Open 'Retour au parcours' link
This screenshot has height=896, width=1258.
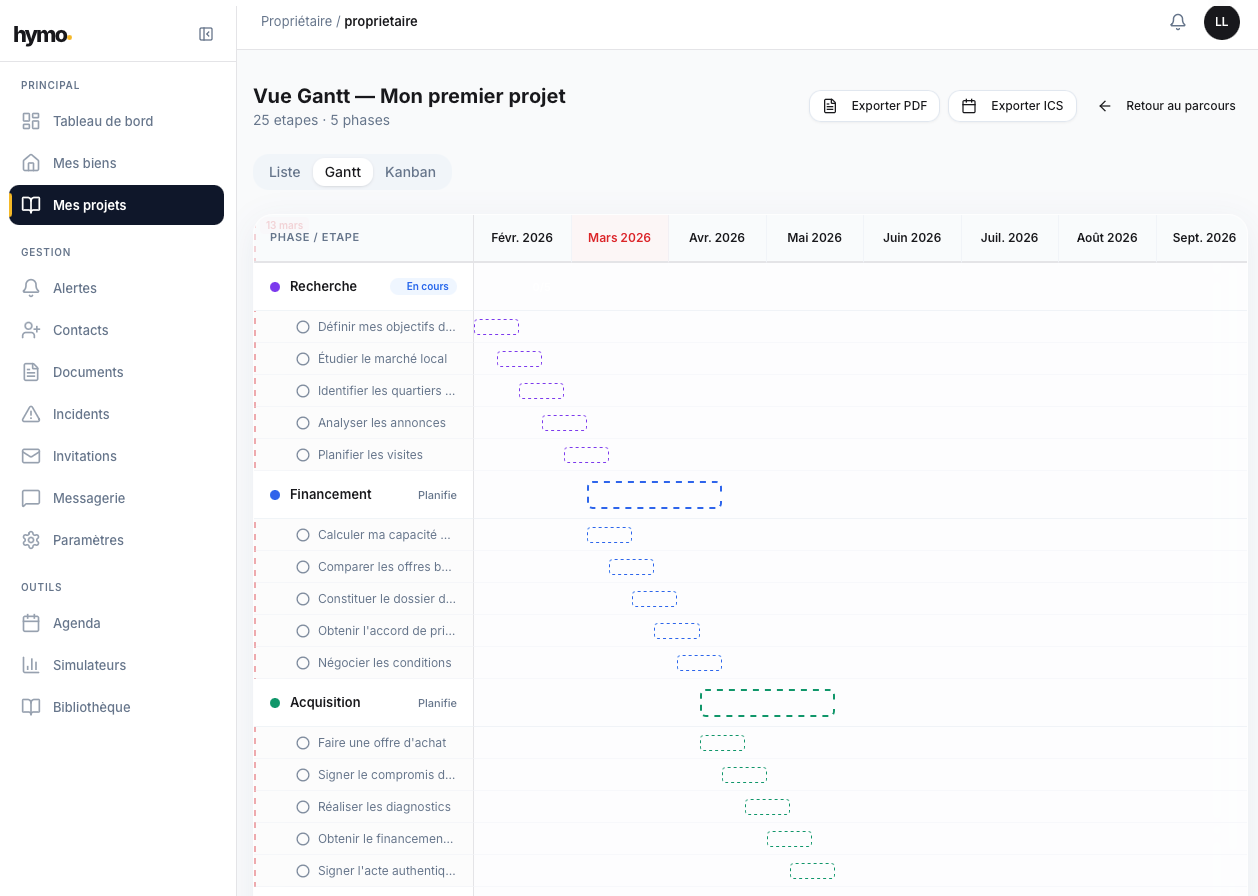point(1167,105)
